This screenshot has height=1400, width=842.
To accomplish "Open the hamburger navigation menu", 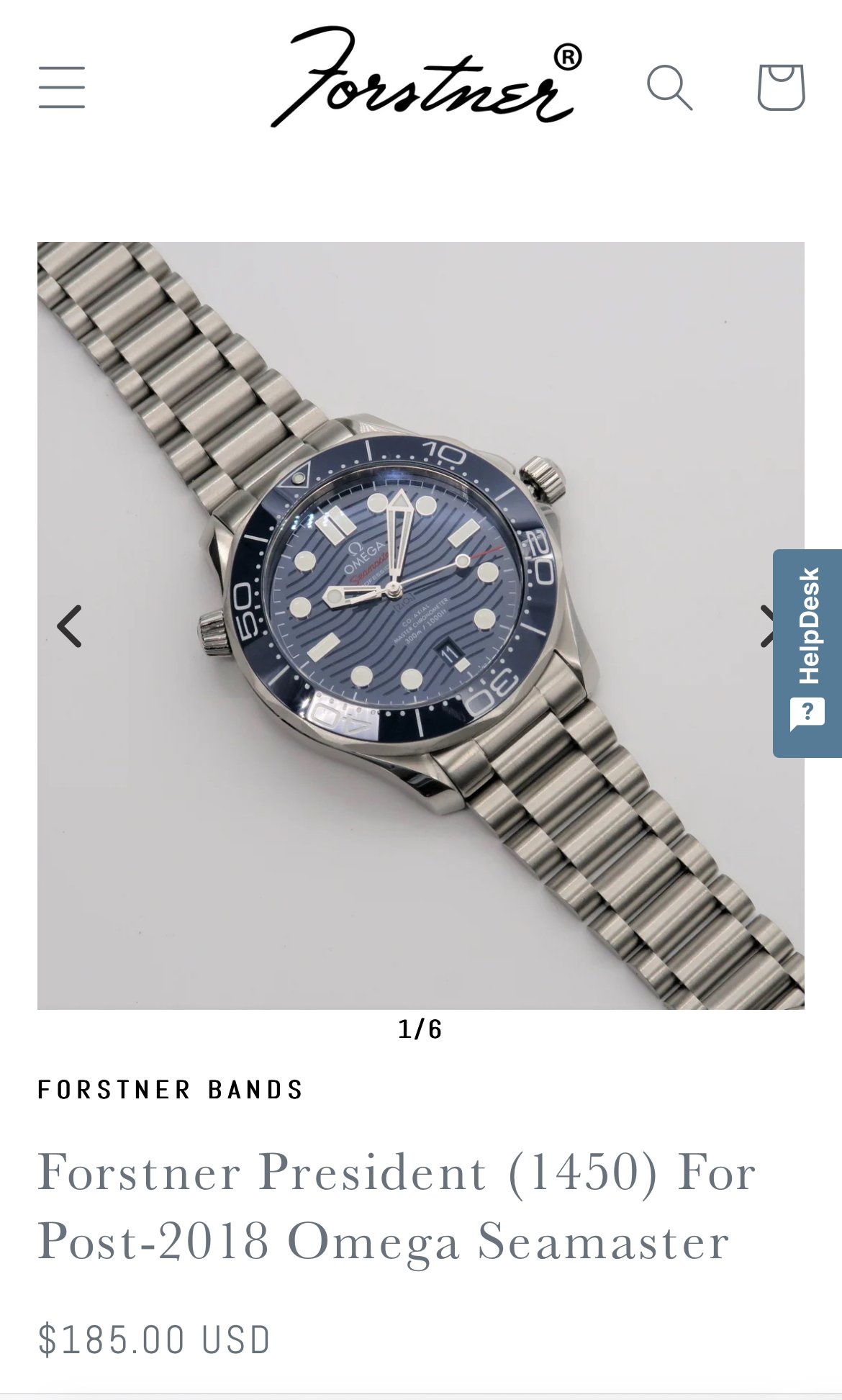I will tap(62, 87).
